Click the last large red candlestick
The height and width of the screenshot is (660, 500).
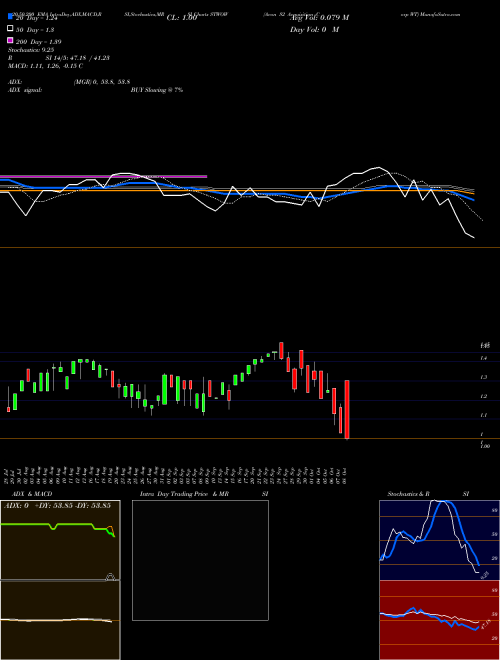pyautogui.click(x=347, y=410)
